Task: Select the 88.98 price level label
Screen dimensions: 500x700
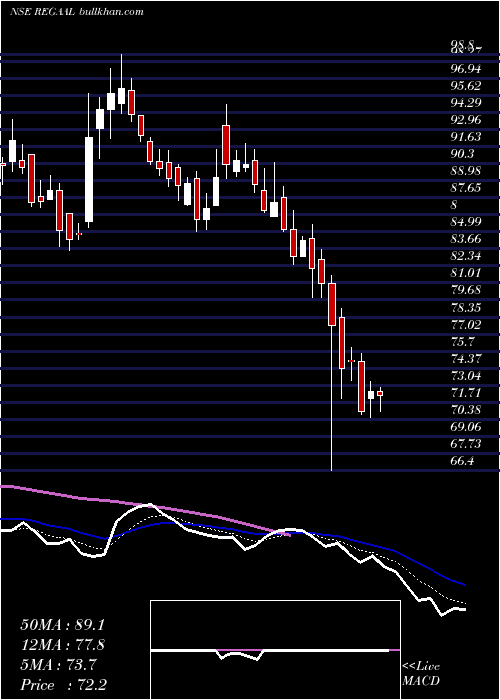Action: [466, 171]
